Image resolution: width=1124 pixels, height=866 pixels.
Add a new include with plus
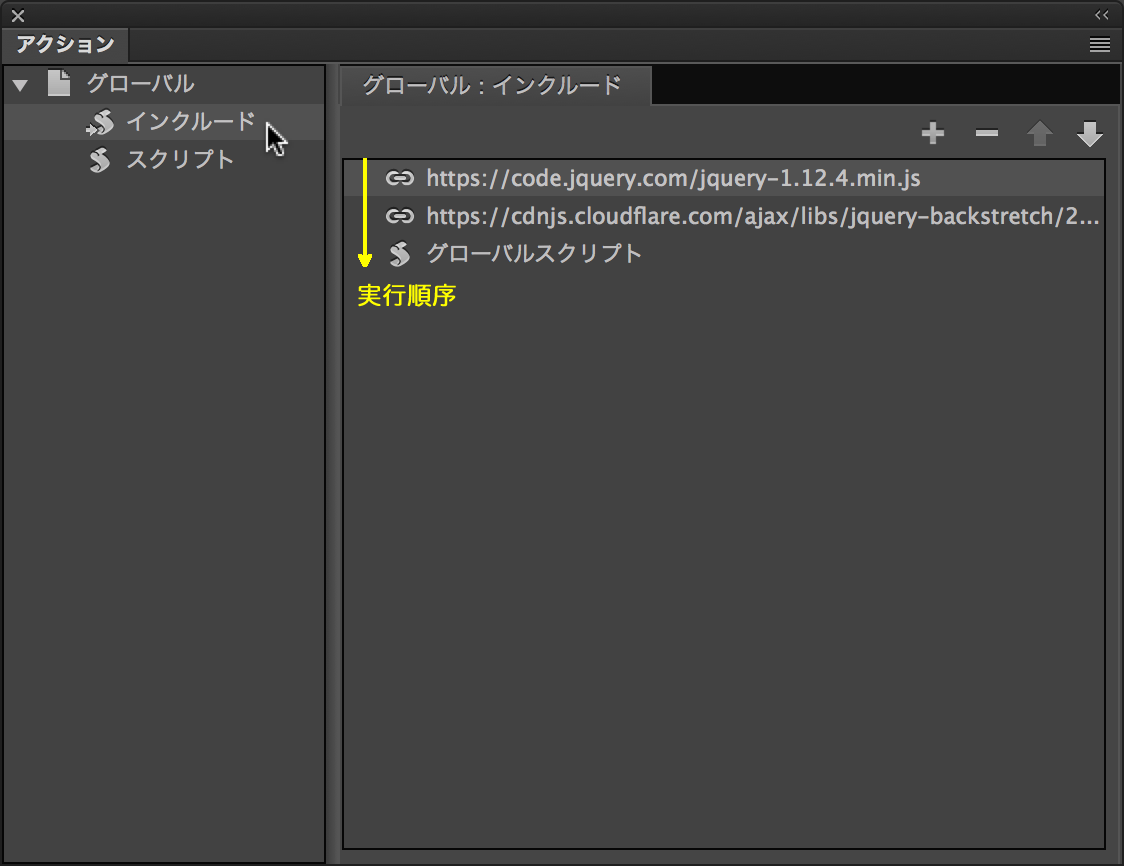click(933, 133)
